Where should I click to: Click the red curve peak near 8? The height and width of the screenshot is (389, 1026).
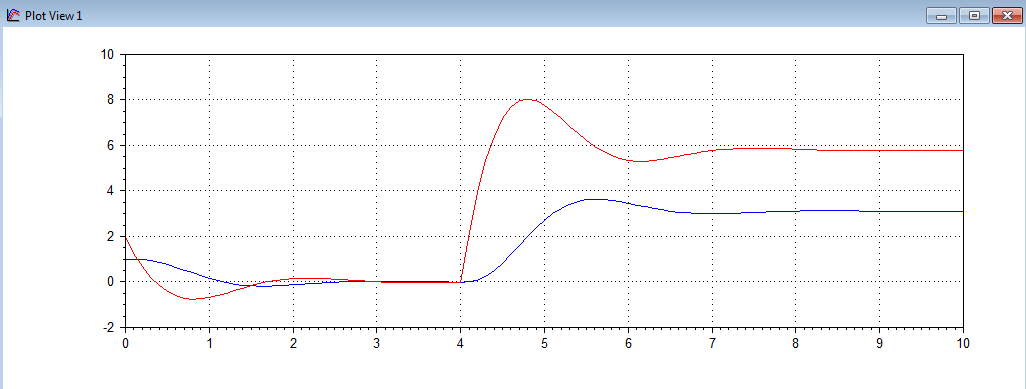point(527,100)
